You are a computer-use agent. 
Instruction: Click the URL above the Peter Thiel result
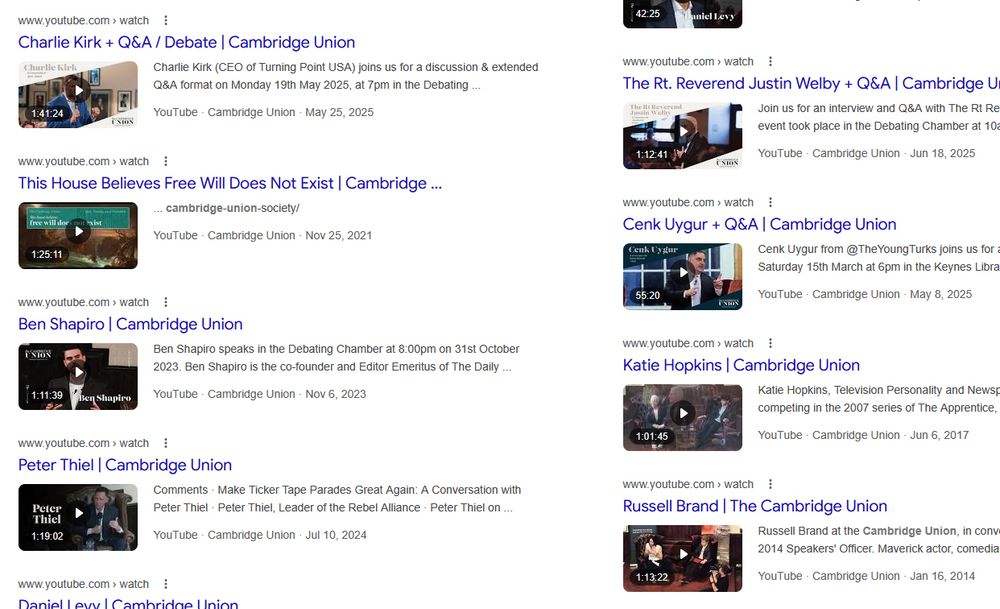[84, 443]
